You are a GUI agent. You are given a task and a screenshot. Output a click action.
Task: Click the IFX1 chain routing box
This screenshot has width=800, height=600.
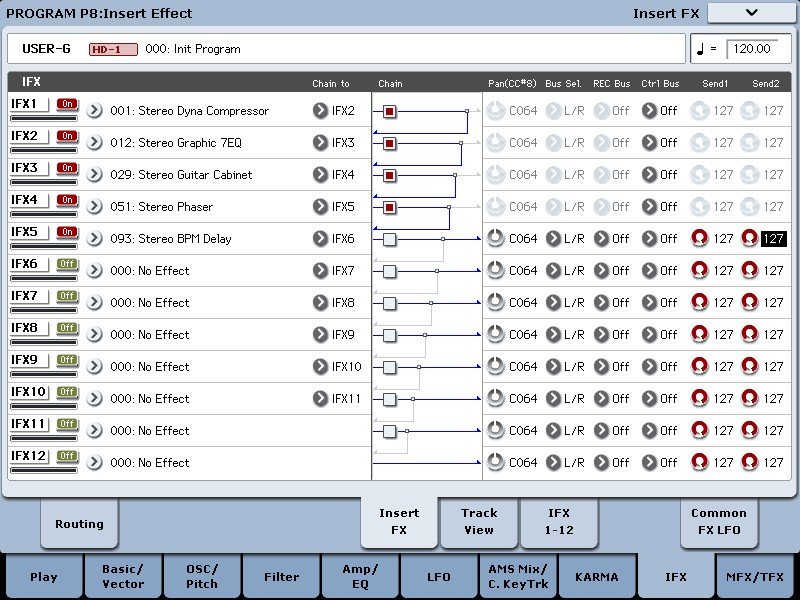[390, 111]
